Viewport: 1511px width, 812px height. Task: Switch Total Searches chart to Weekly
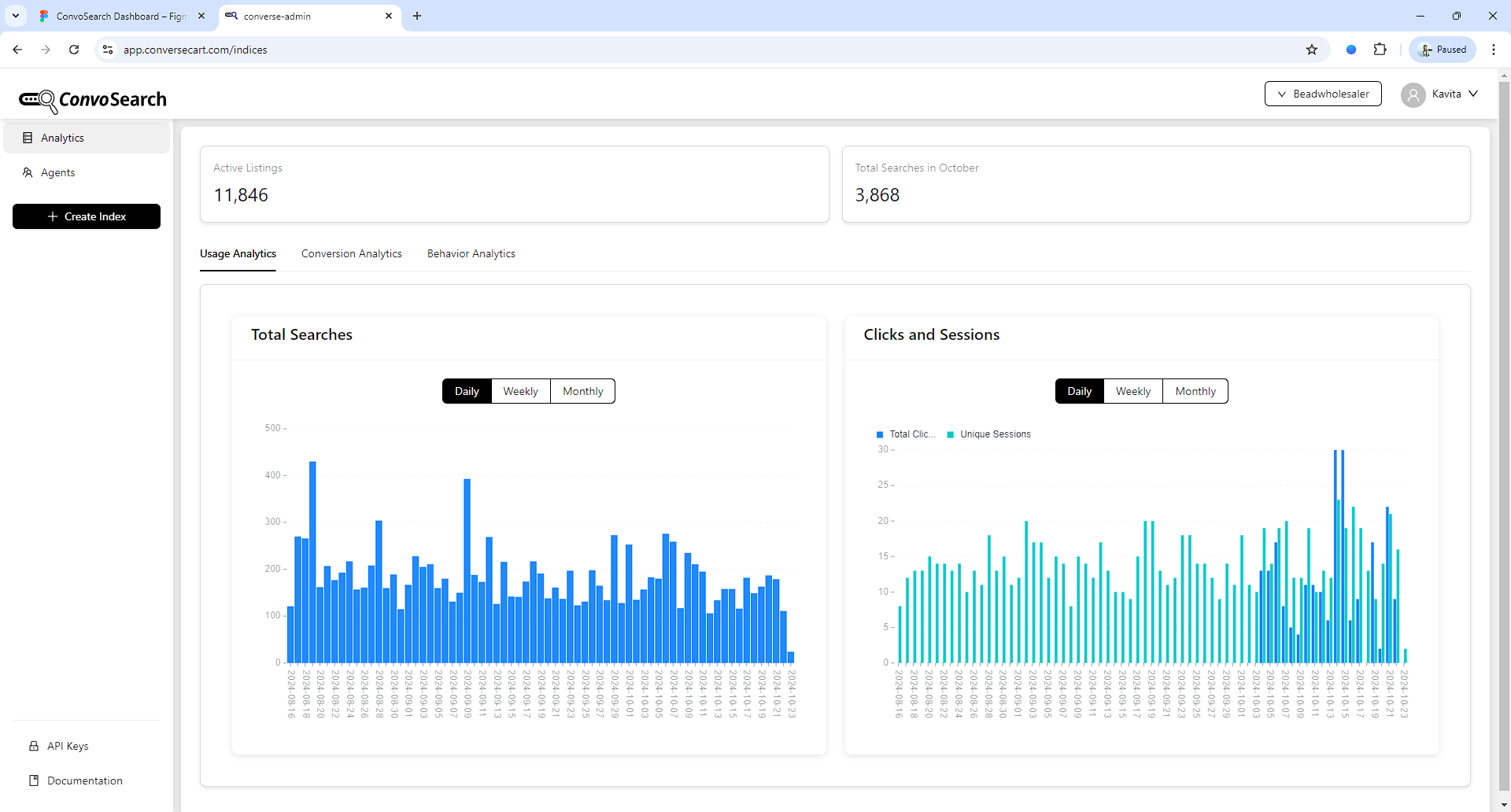point(520,391)
